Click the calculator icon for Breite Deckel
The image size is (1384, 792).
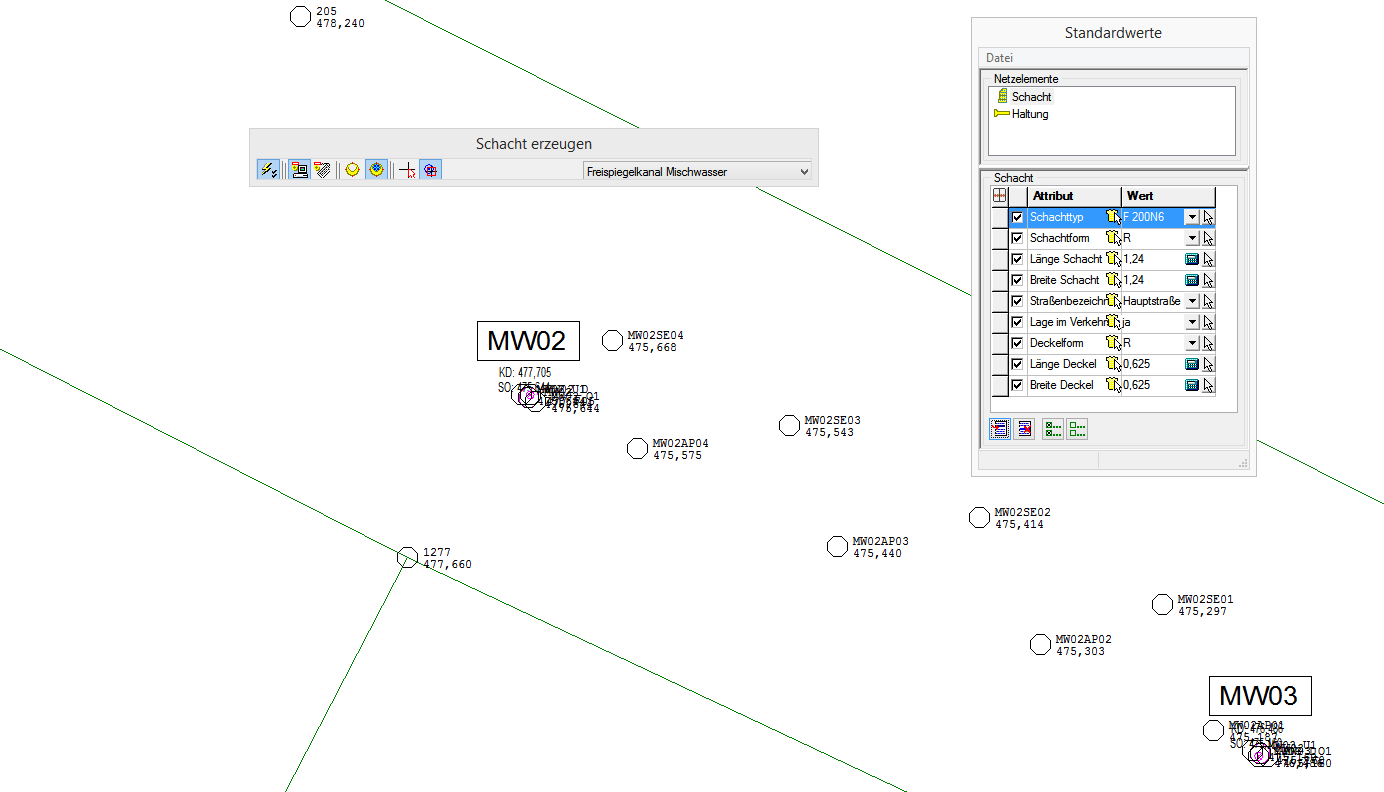[1191, 385]
